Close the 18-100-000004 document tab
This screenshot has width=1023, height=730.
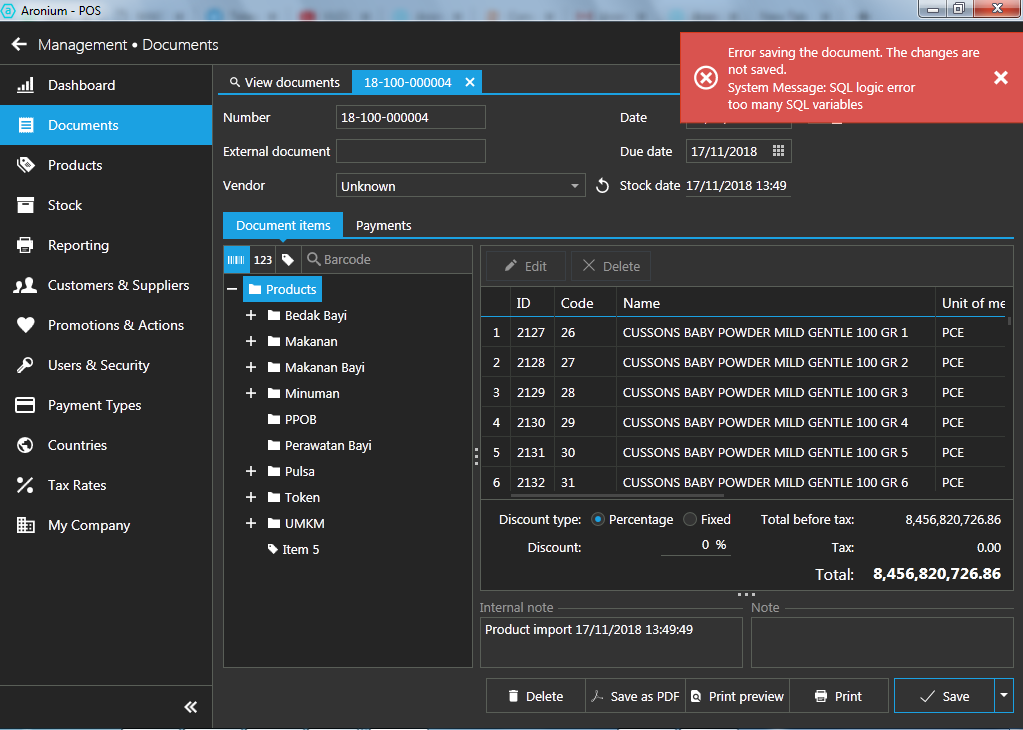click(x=470, y=82)
